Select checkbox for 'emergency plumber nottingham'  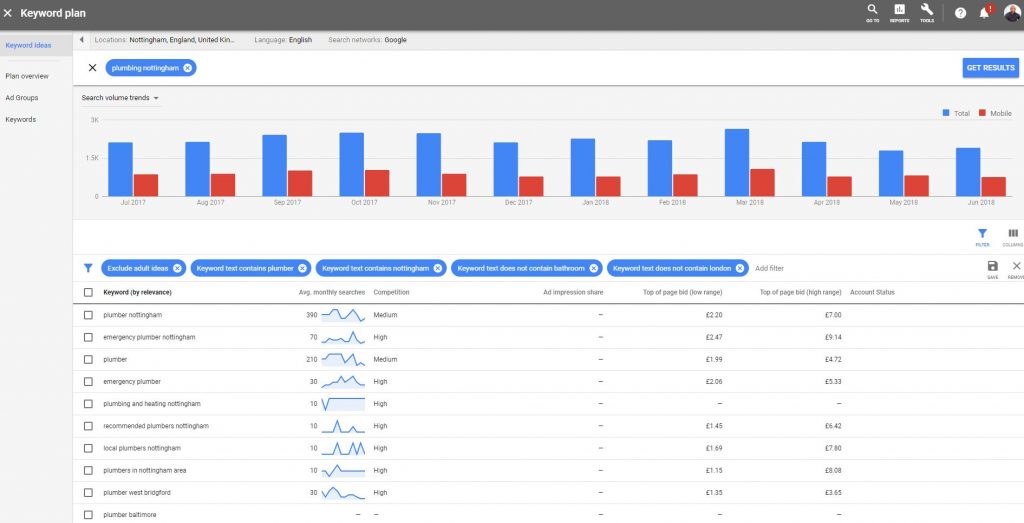pyautogui.click(x=89, y=337)
